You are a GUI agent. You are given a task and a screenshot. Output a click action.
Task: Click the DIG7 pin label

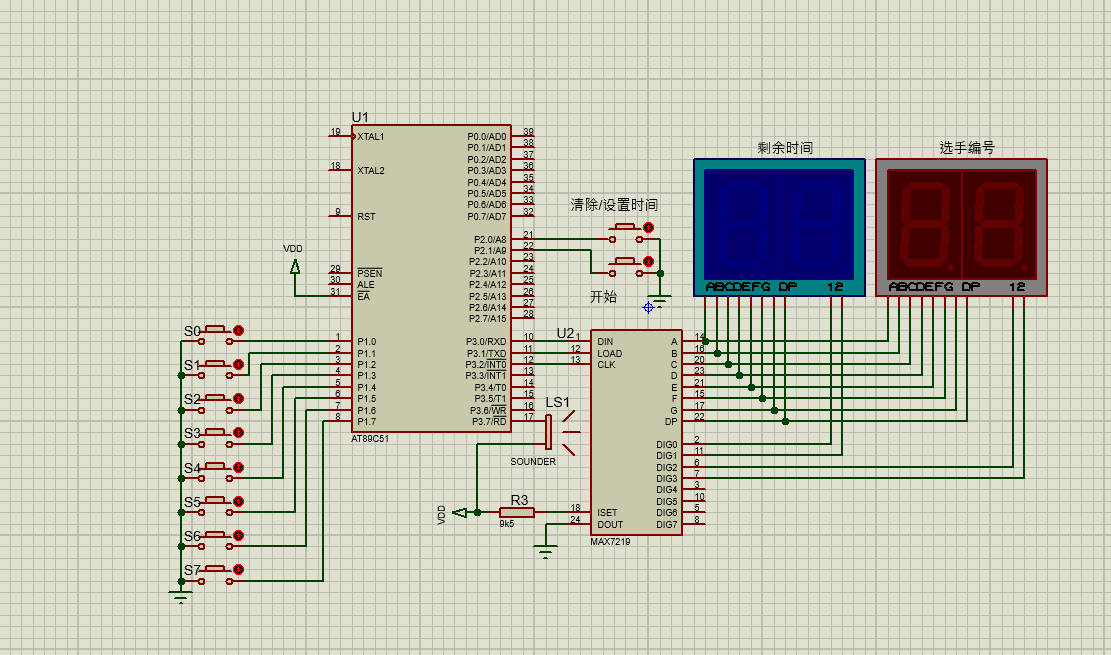pos(667,525)
